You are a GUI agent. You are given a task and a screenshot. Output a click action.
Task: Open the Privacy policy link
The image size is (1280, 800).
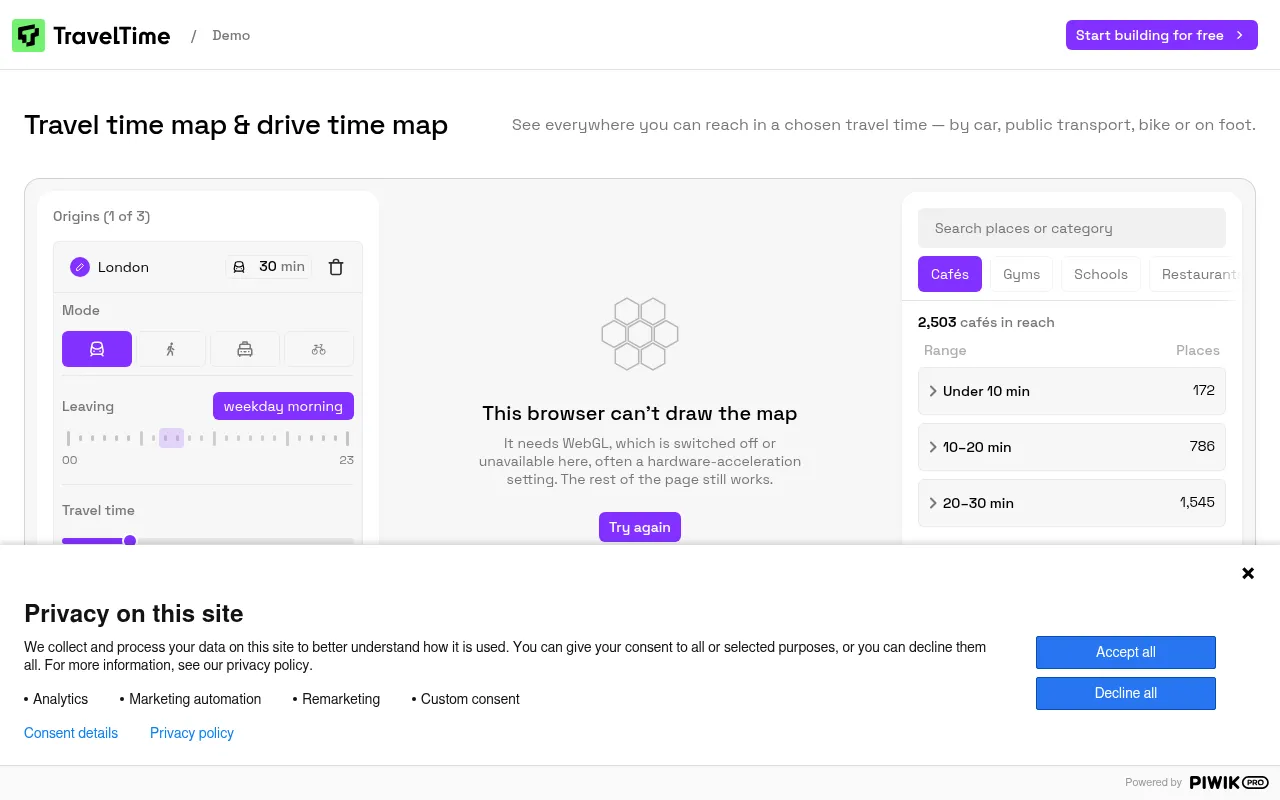click(x=192, y=733)
